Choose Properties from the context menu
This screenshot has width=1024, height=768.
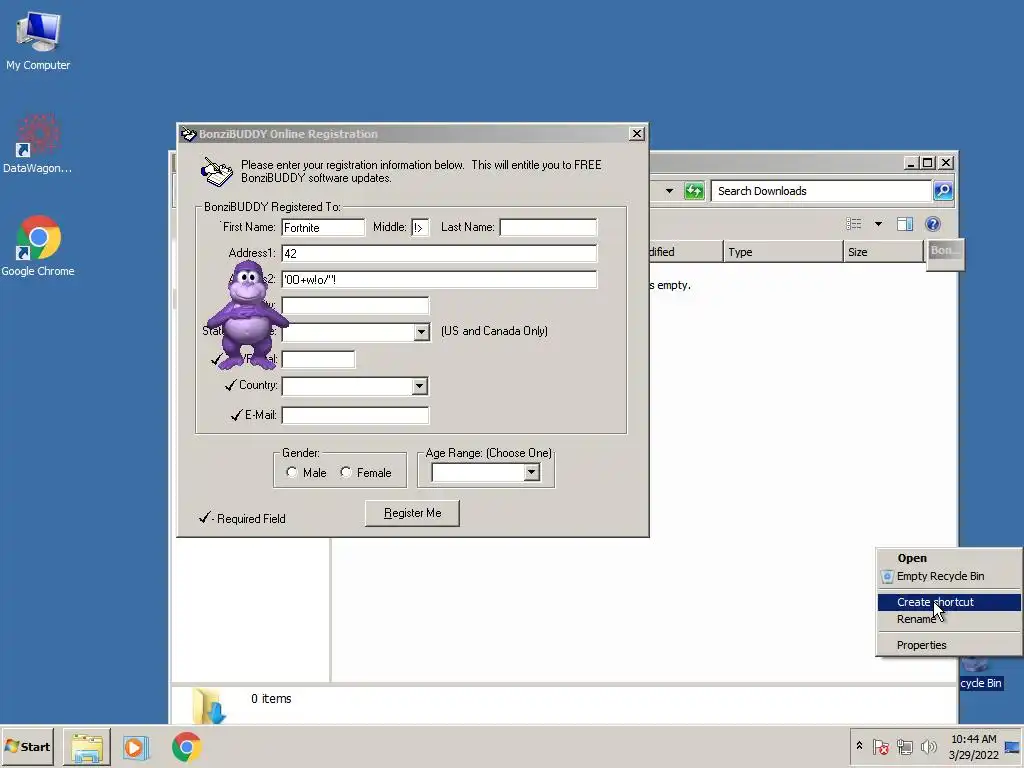[950, 645]
